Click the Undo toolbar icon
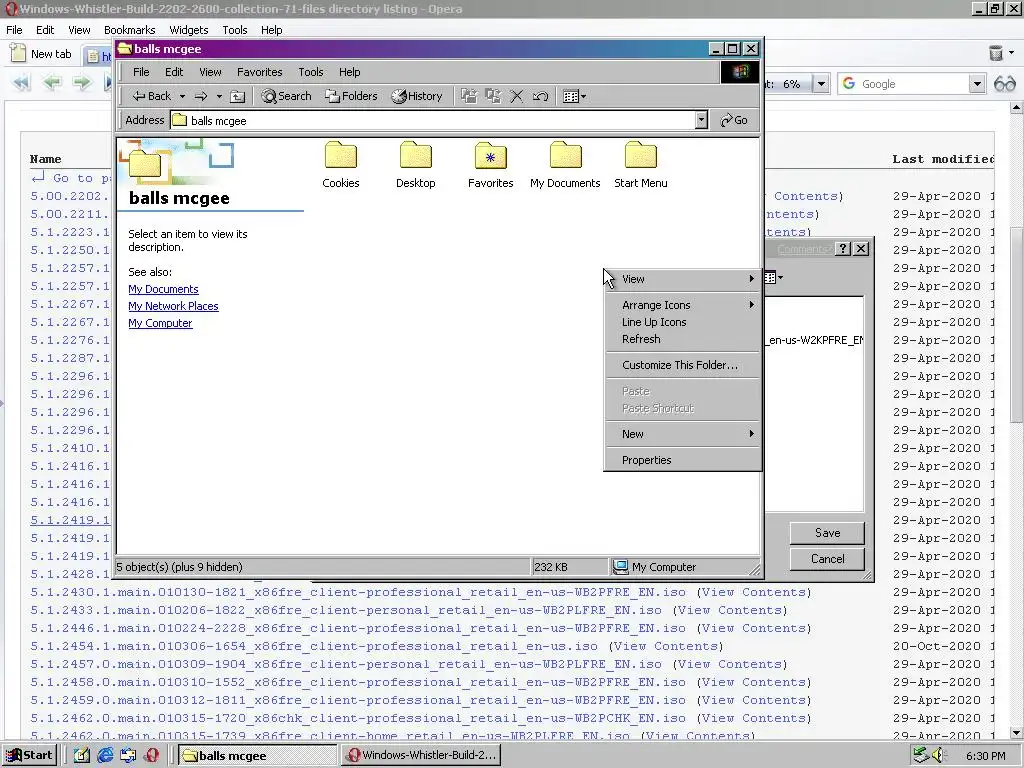Viewport: 1024px width, 768px height. click(x=540, y=96)
